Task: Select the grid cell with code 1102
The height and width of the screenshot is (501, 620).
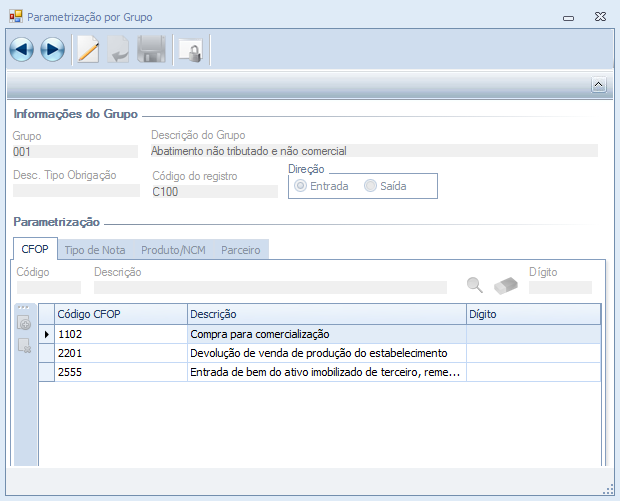Action: pos(121,334)
